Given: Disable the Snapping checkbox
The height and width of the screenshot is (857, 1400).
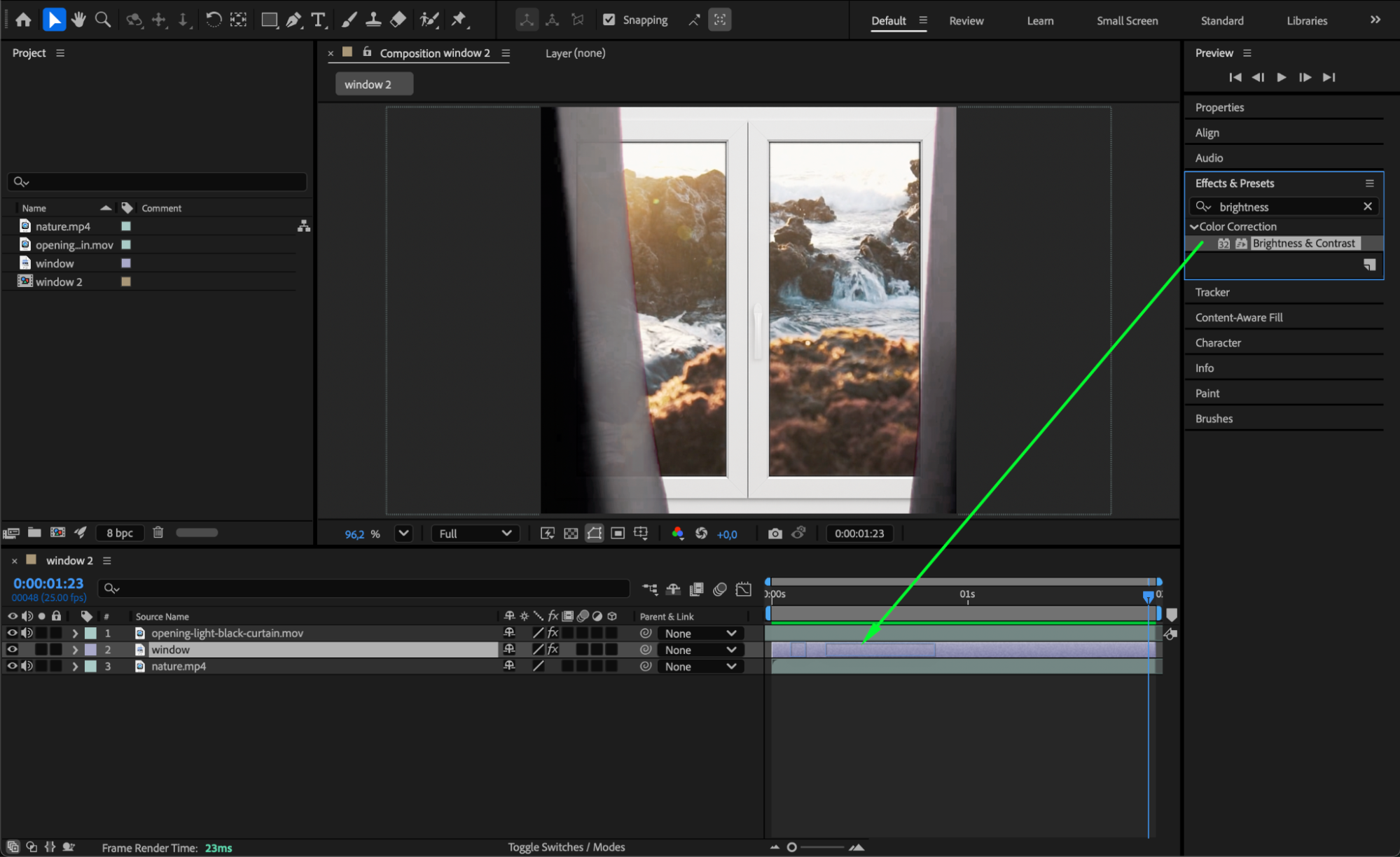Looking at the screenshot, I should point(609,20).
